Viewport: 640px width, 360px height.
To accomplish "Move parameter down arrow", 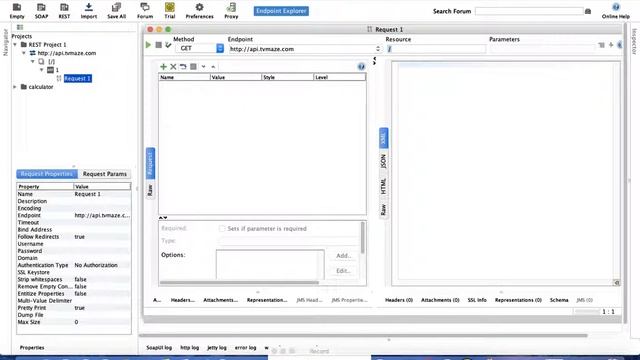I will point(203,67).
